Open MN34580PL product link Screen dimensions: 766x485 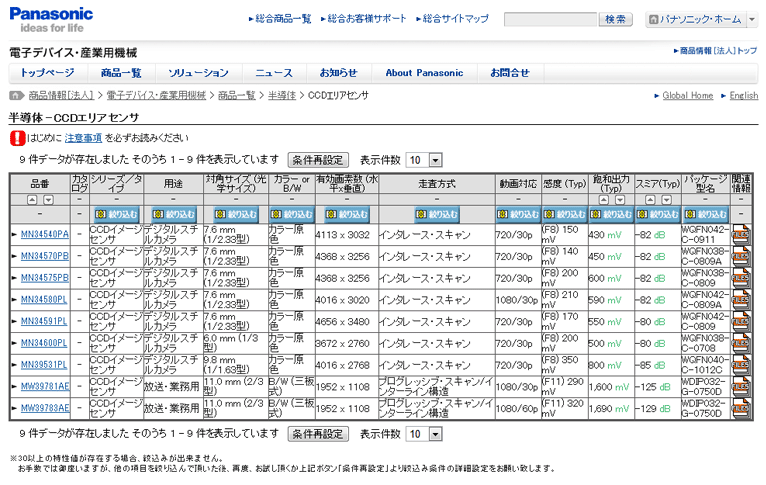[44, 300]
